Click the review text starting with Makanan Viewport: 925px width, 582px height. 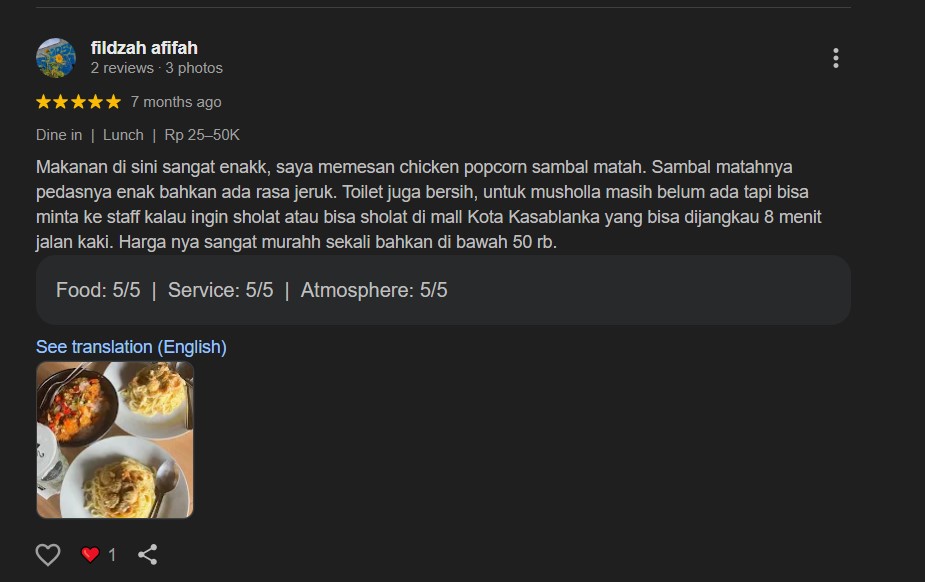click(428, 205)
